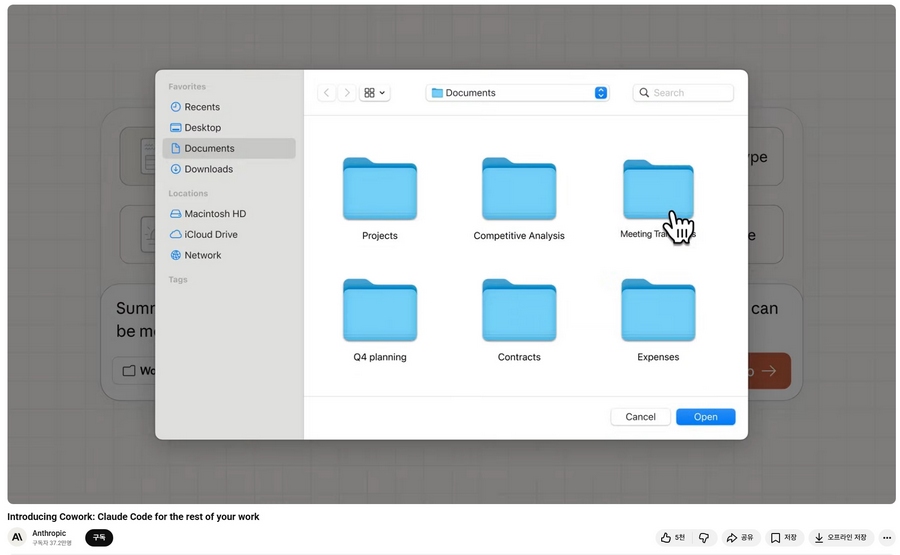Open the Documents location popup menu
The image size is (900, 555).
coord(517,93)
